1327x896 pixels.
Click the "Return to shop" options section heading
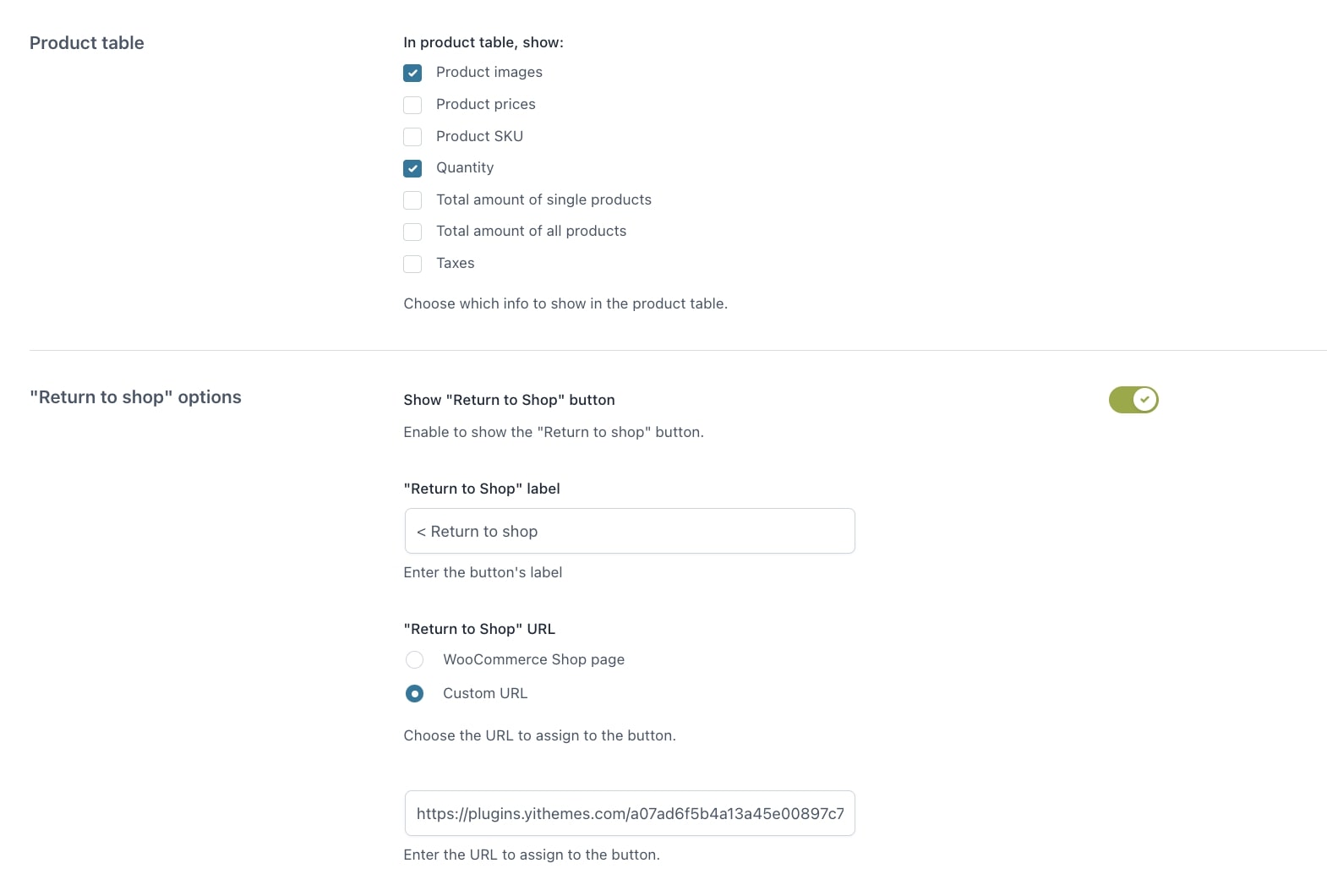(135, 397)
